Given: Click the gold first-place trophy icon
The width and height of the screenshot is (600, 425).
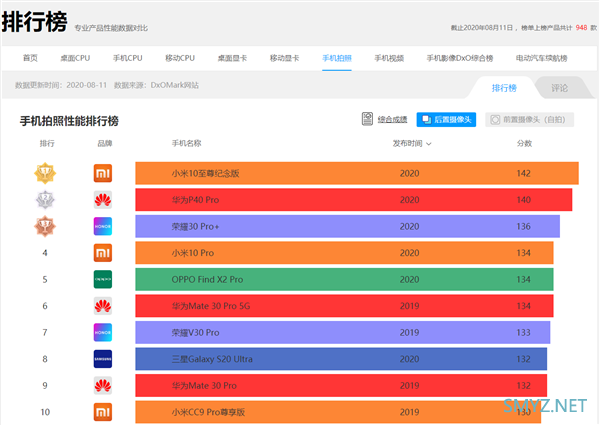Looking at the screenshot, I should [x=45, y=173].
